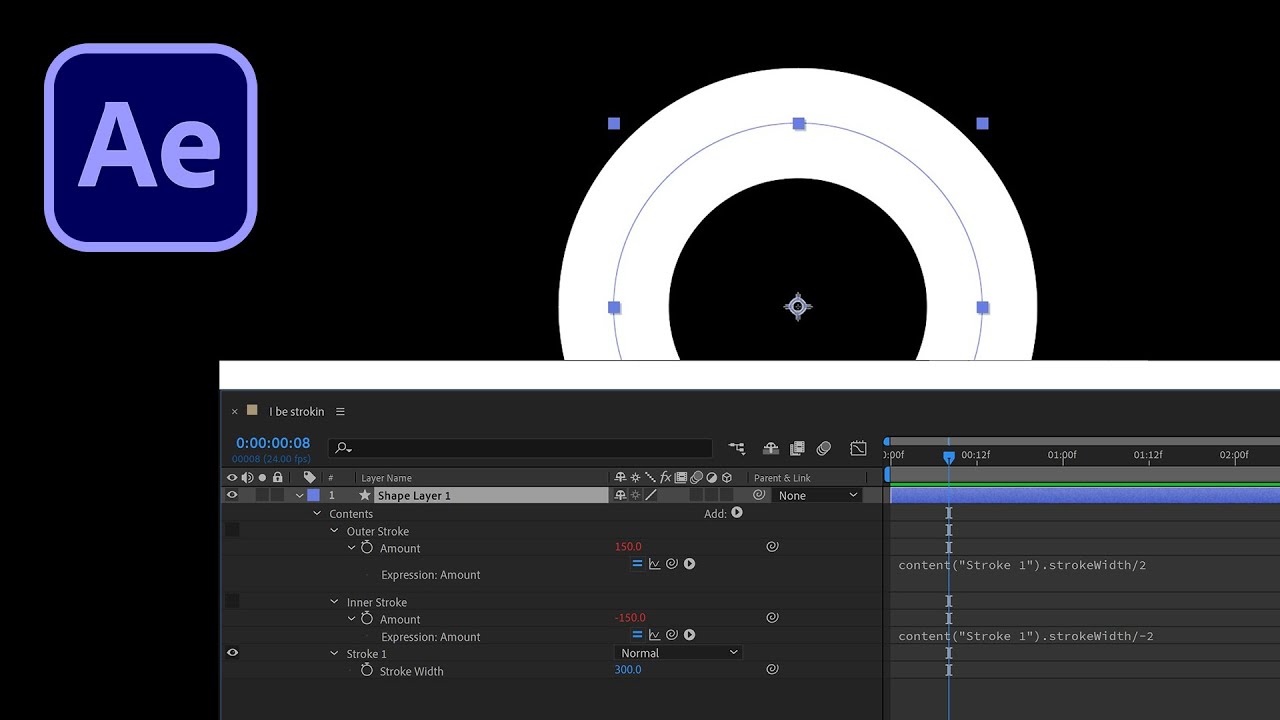
Task: Click the Outer Stroke Amount value 150.0
Action: click(x=628, y=547)
